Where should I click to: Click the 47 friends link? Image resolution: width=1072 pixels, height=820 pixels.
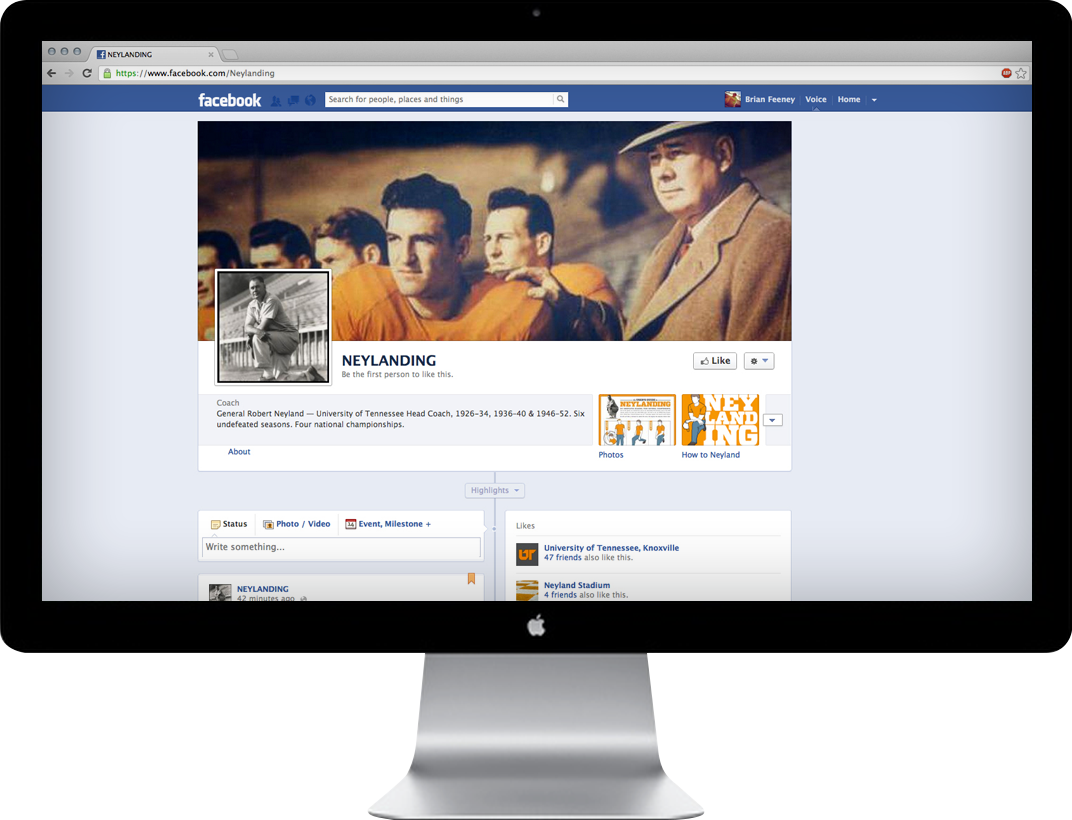coord(563,557)
